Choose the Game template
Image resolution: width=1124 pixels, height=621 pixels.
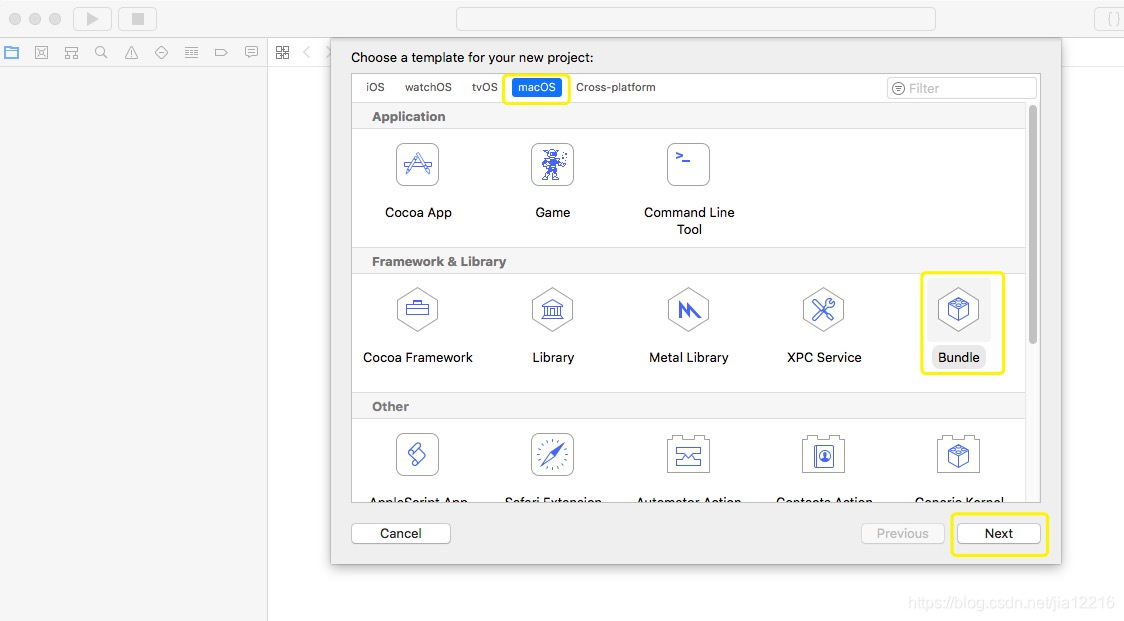552,181
